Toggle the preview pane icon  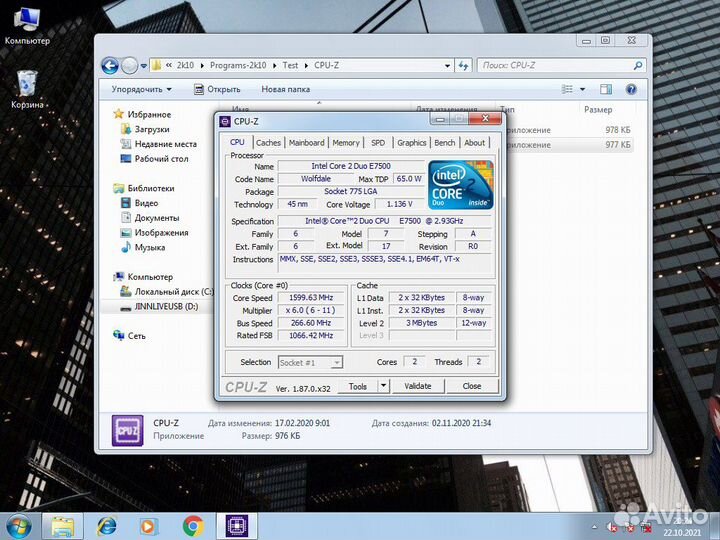(606, 89)
